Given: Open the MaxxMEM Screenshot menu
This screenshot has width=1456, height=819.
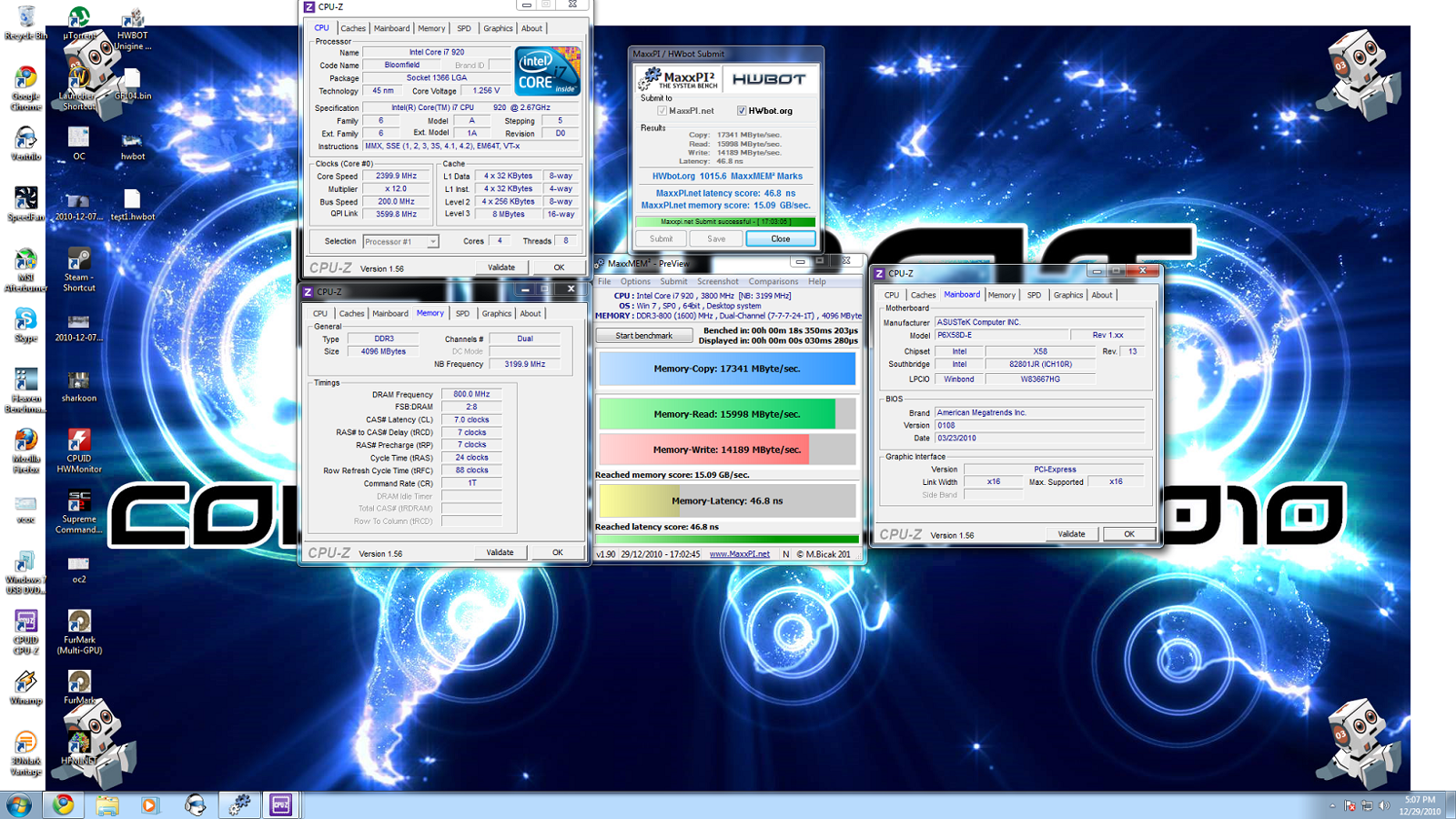Looking at the screenshot, I should coord(718,281).
